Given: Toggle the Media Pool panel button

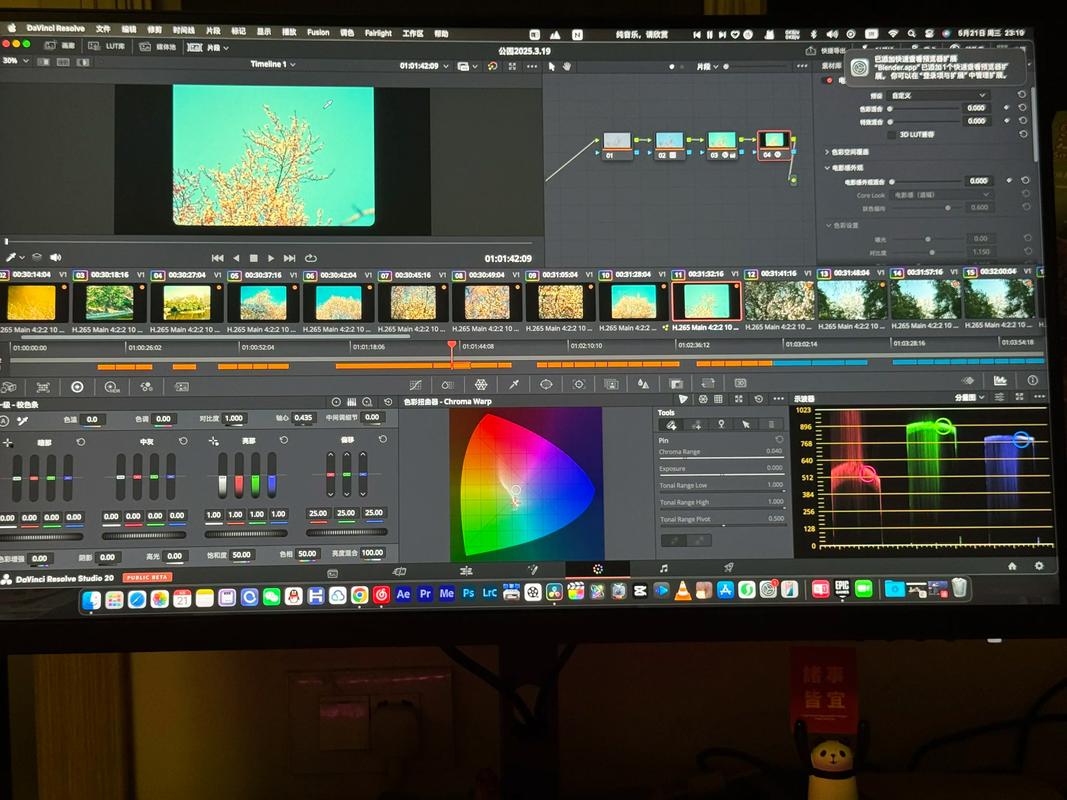Looking at the screenshot, I should (x=158, y=46).
